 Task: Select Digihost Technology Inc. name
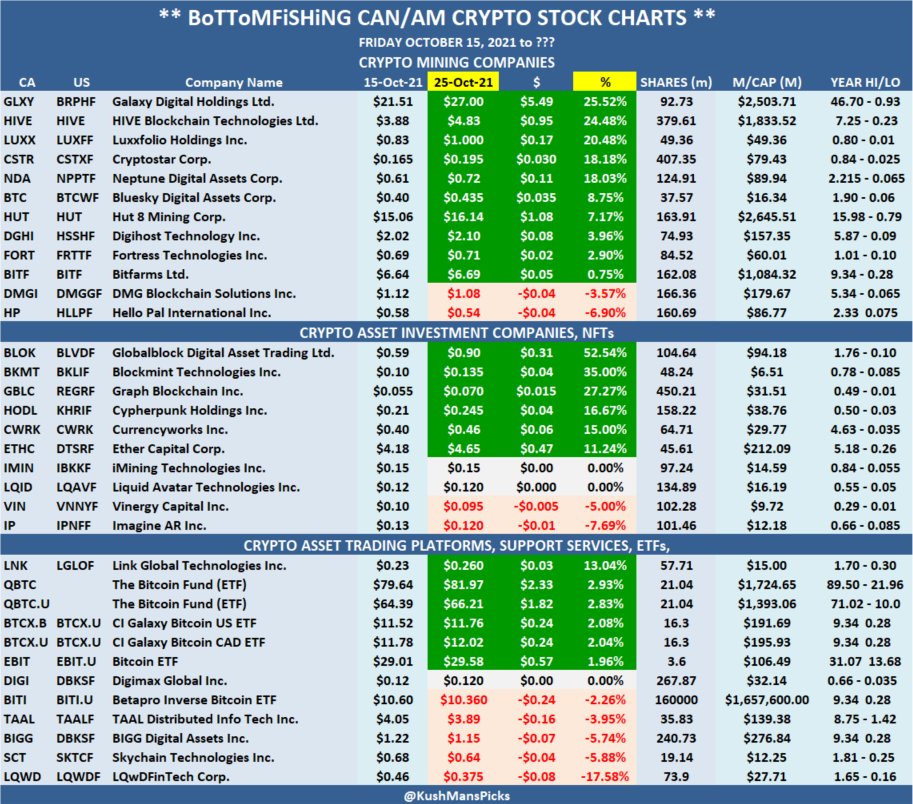click(186, 236)
